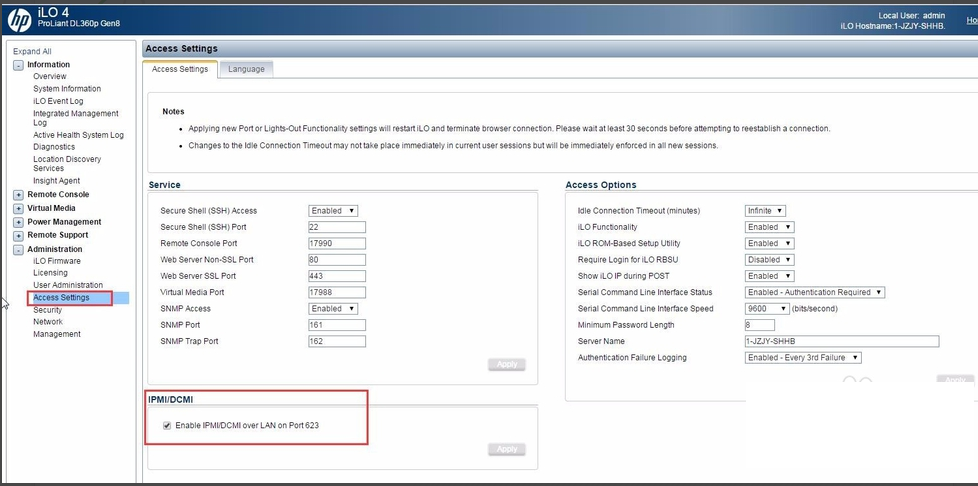Screen dimensions: 978x486
Task: Open Location Discovery Services
Action: click(x=67, y=163)
